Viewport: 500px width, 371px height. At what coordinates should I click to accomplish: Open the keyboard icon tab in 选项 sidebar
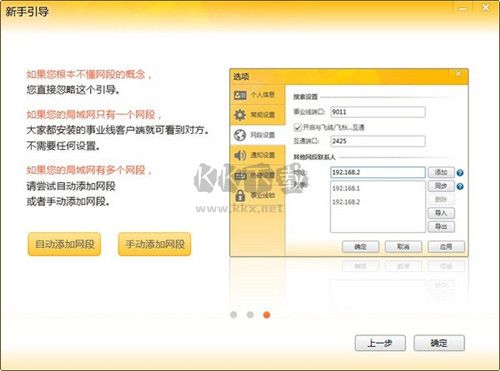coord(240,175)
